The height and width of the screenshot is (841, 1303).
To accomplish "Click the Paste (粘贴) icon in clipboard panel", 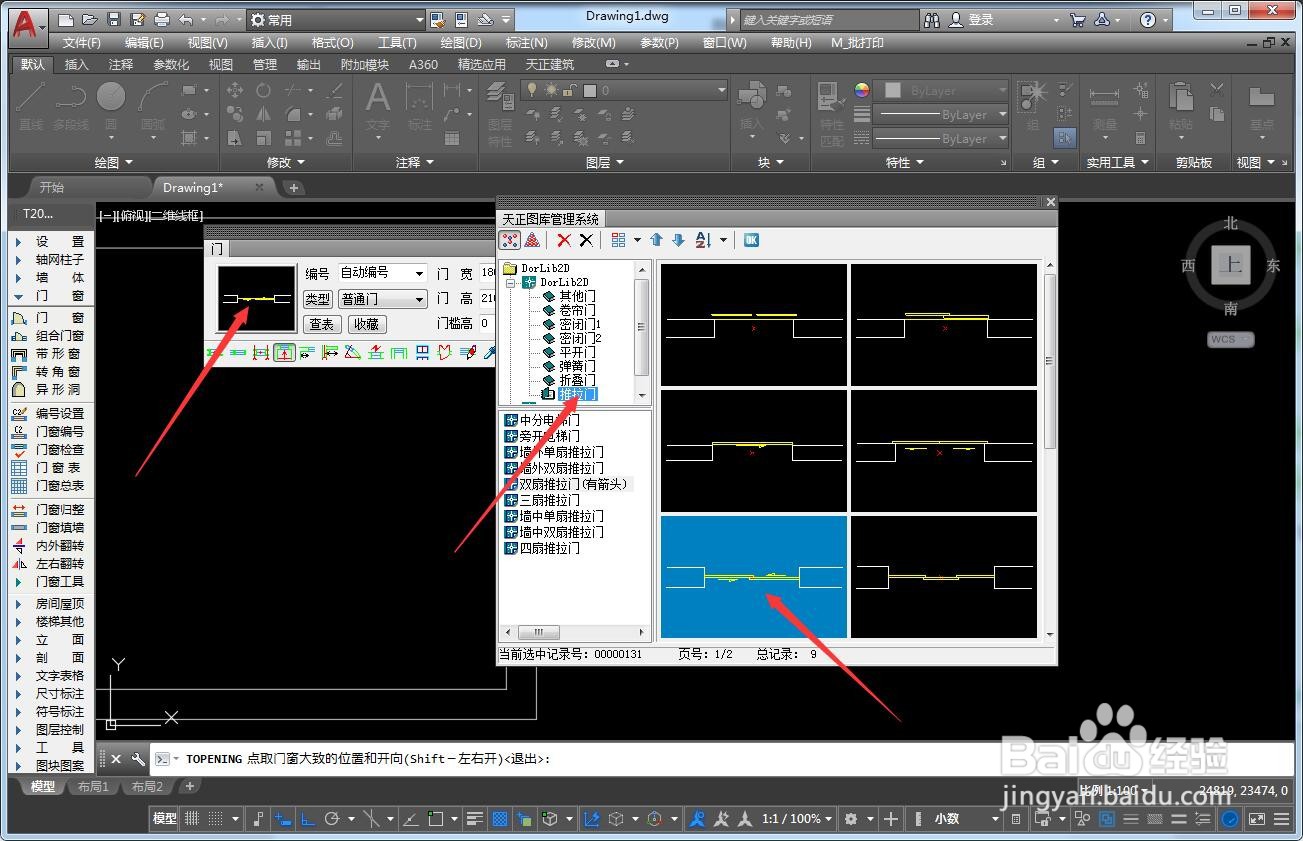I will 1181,106.
